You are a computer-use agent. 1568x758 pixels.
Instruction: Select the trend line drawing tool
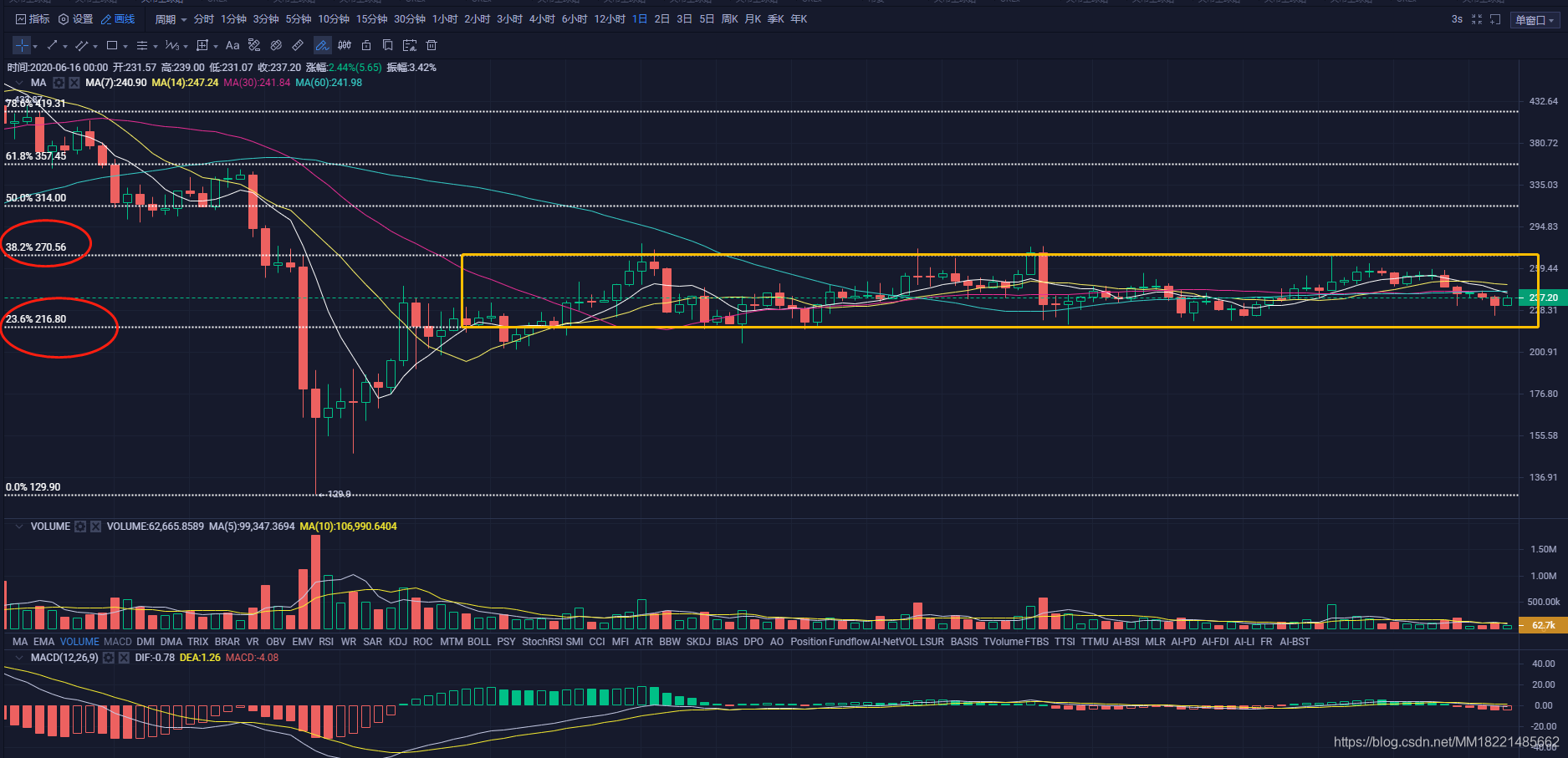pos(52,45)
